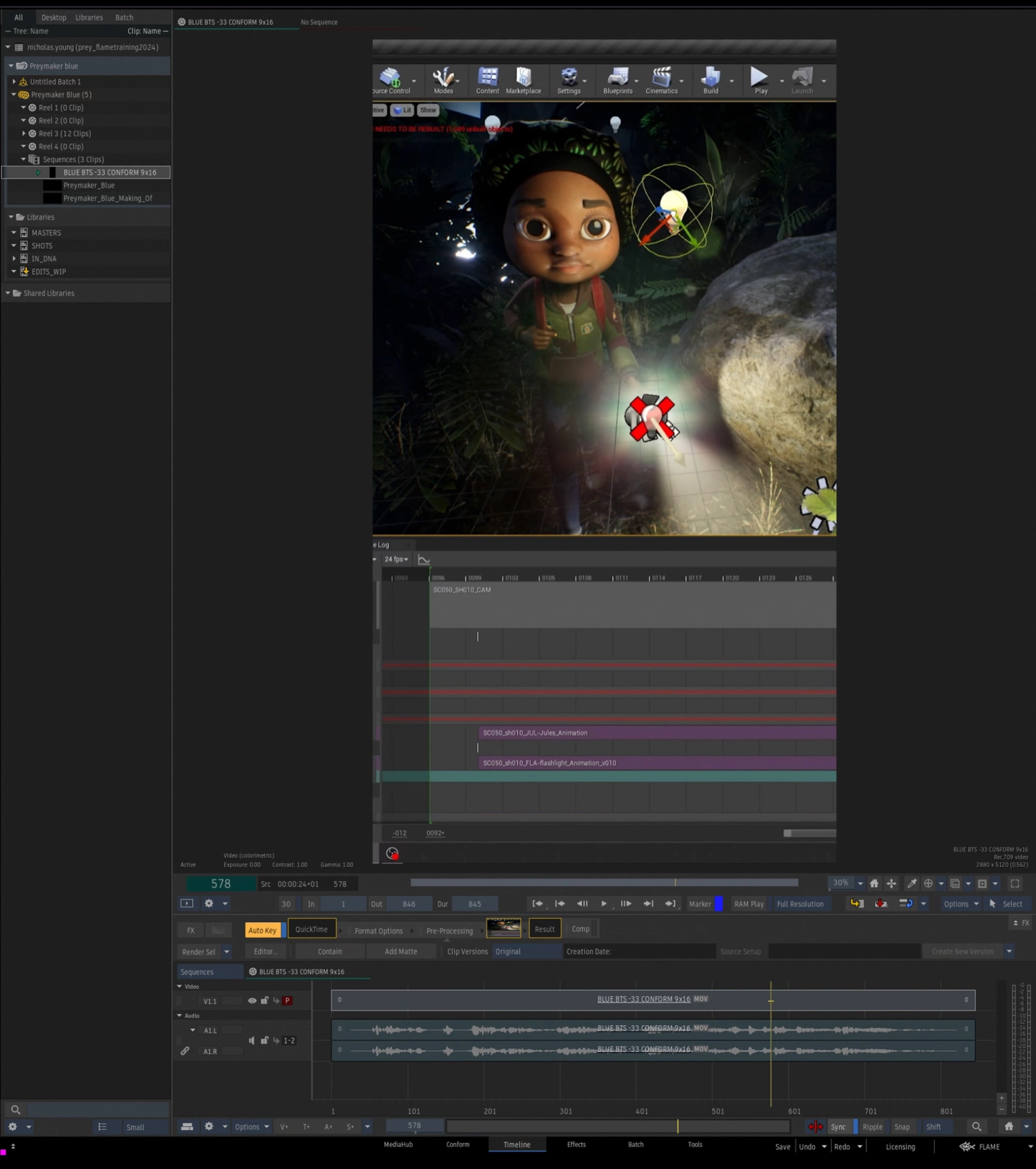Viewport: 1036px width, 1169px height.
Task: Enable Ripple editing mode
Action: pos(873,1127)
